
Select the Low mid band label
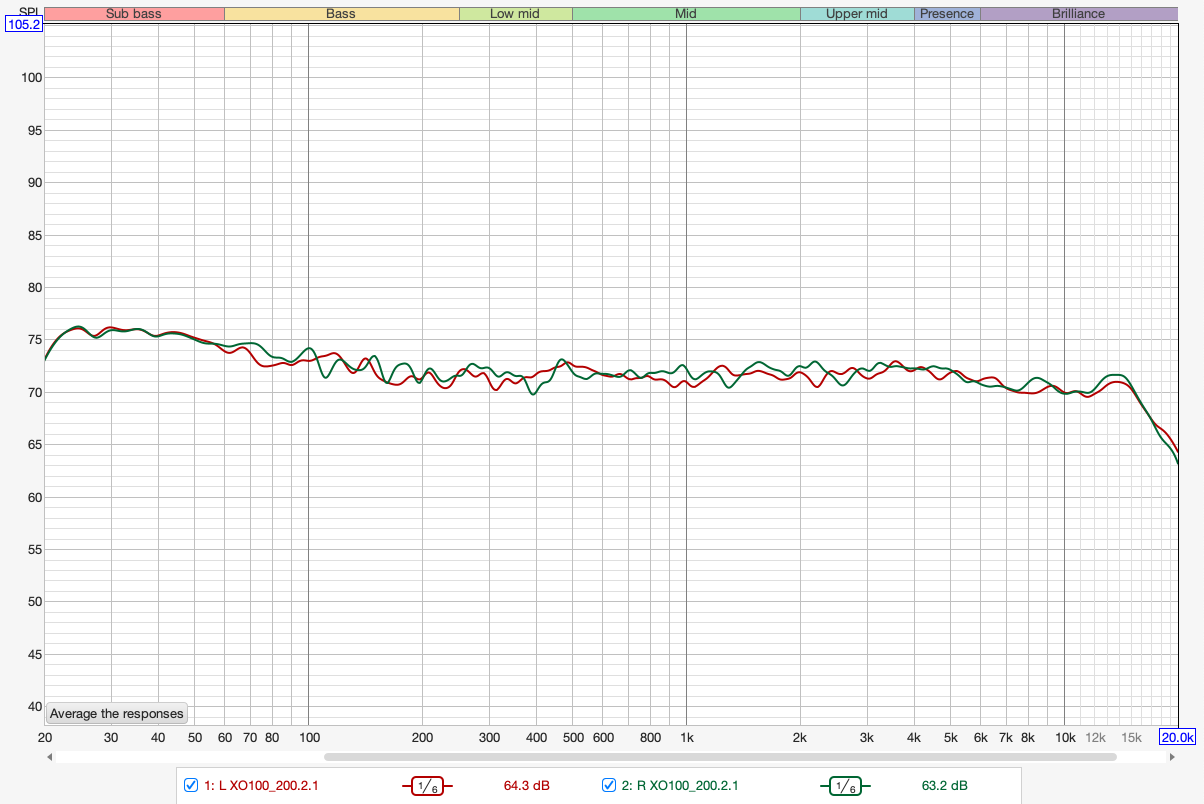coord(516,14)
